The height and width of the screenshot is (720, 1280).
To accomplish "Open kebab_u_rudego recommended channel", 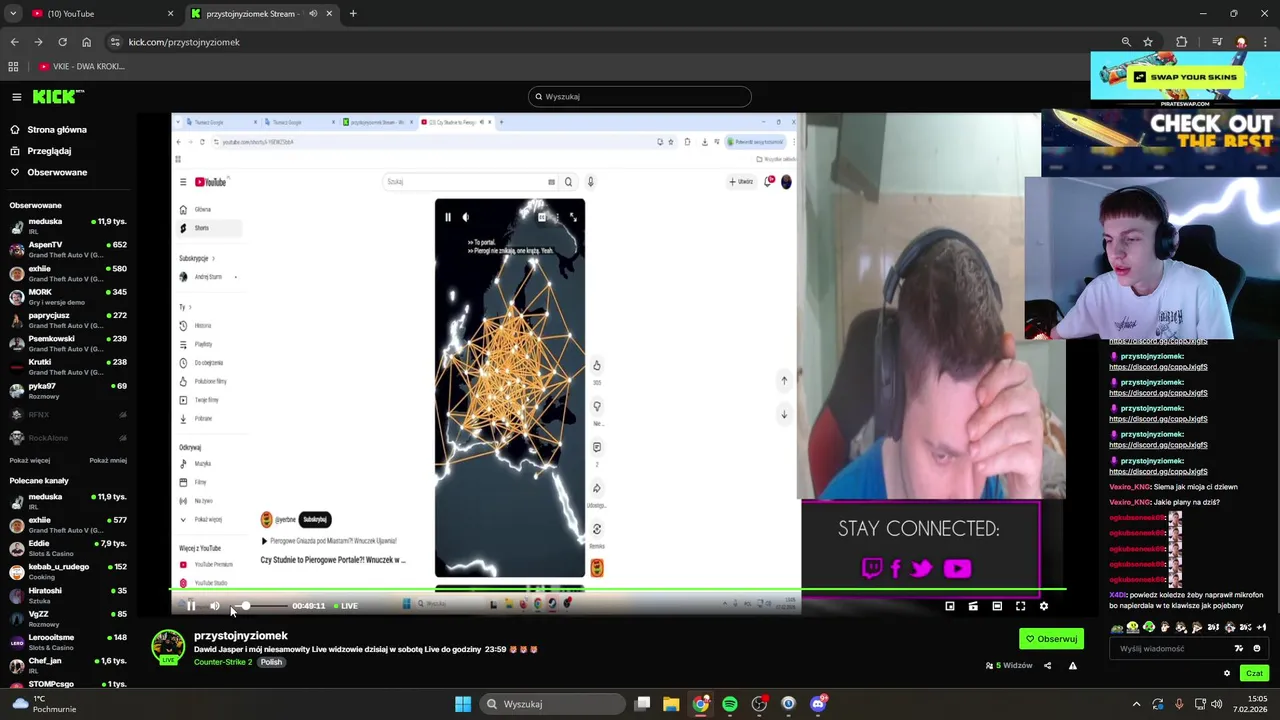I will pyautogui.click(x=68, y=571).
